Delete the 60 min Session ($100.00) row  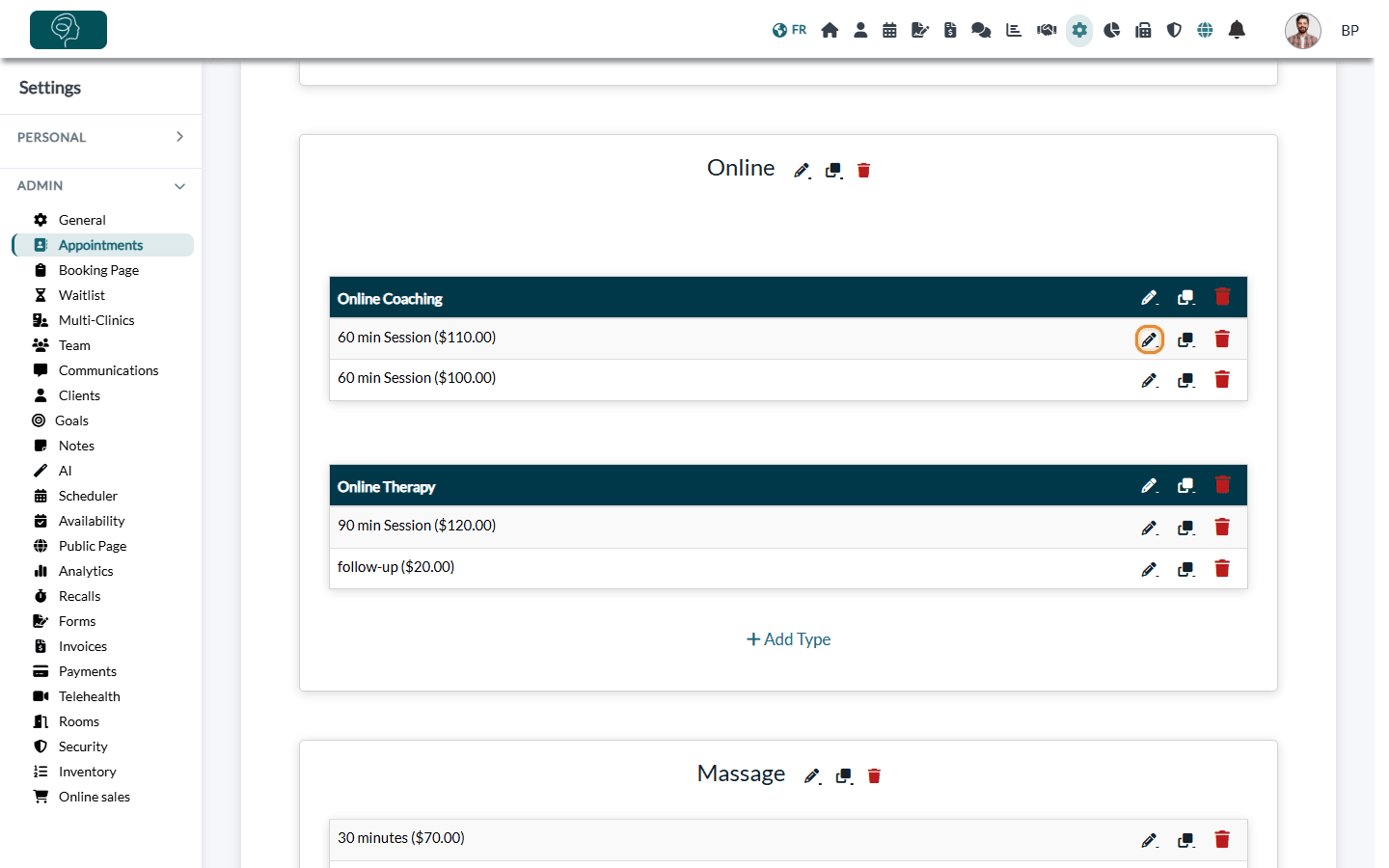1222,380
